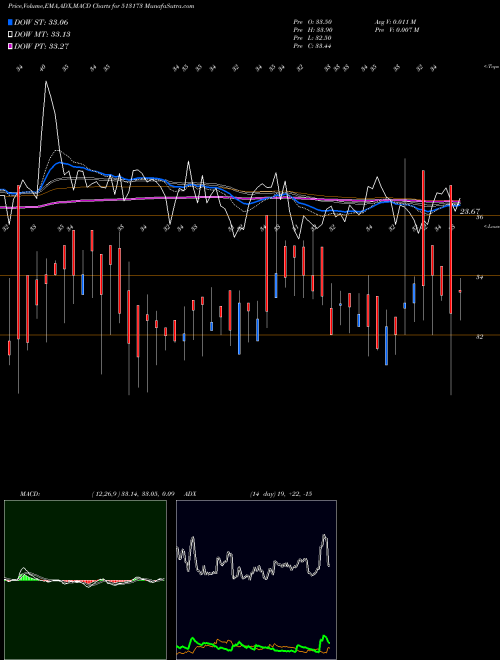
Task: Click the 'Avg V: 0.011 M' value
Action: coord(396,22)
